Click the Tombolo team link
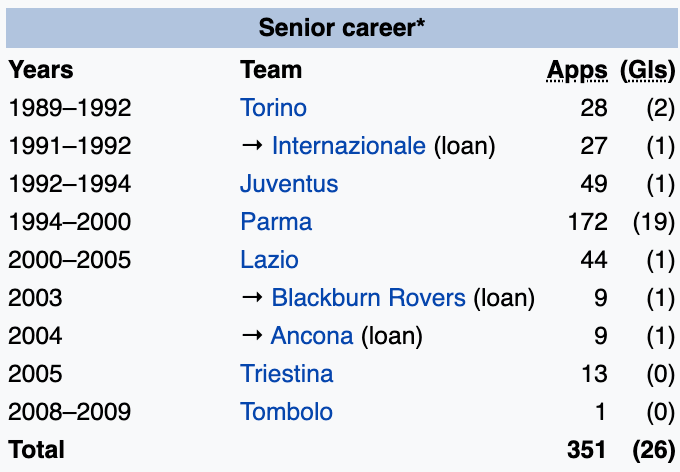 [x=287, y=412]
